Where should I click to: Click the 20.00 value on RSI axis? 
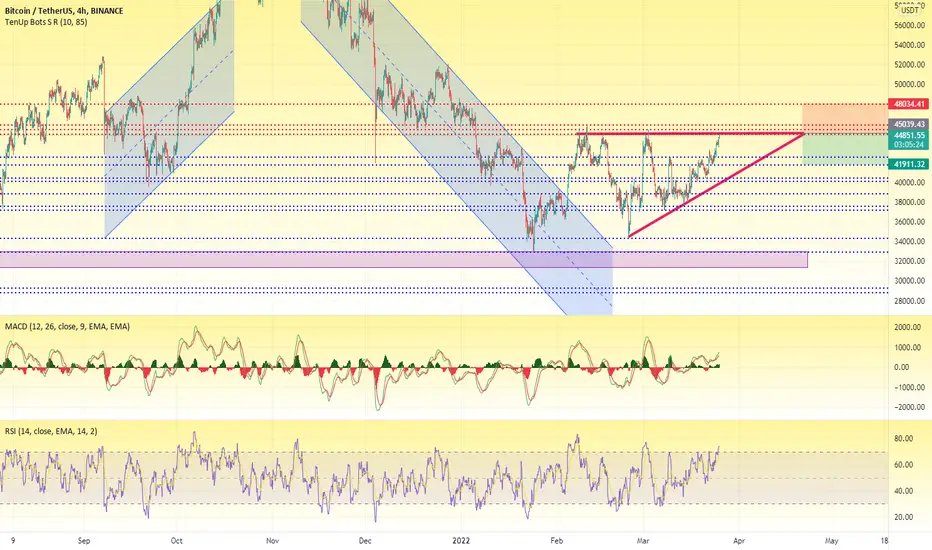coord(904,517)
